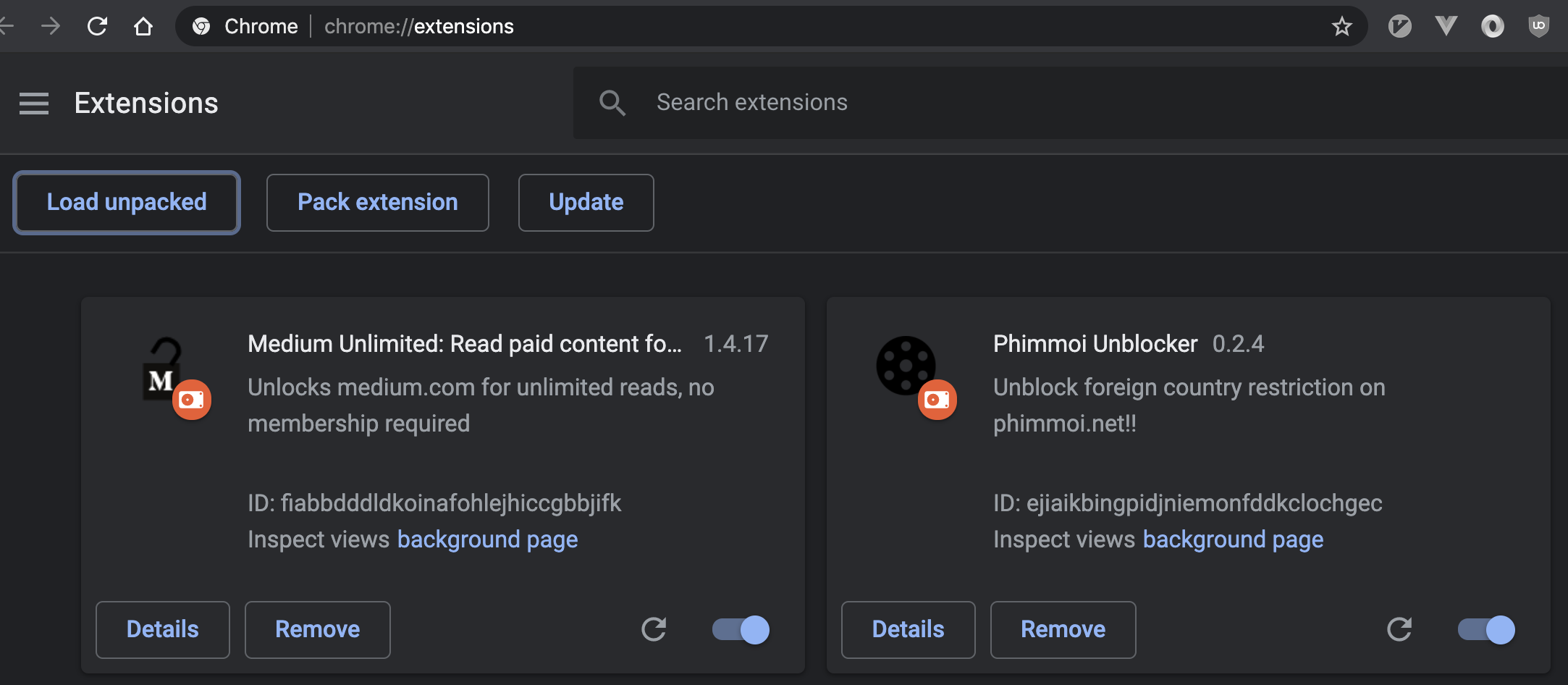The width and height of the screenshot is (1568, 685).
Task: Open Medium Unlimited background page link
Action: pos(487,539)
